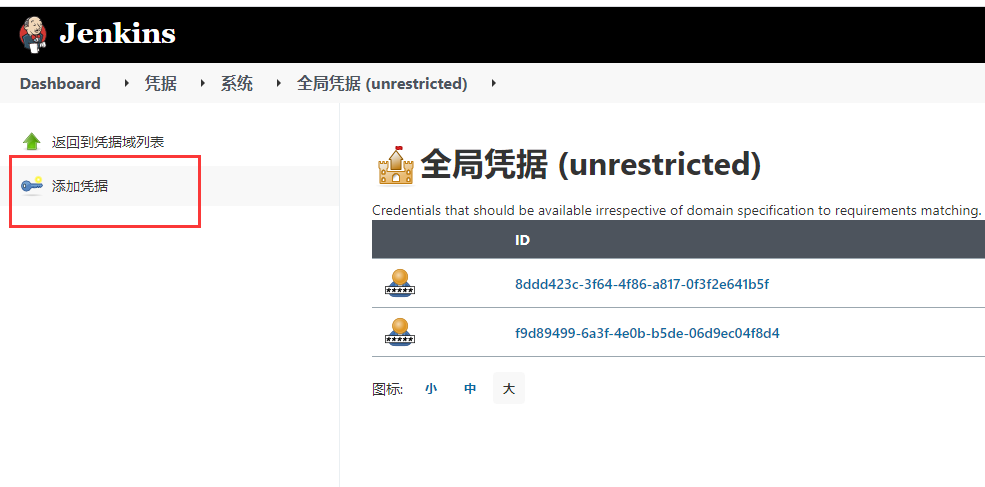The height and width of the screenshot is (487, 985).
Task: Click the castle icon beside the page heading
Action: [x=395, y=166]
